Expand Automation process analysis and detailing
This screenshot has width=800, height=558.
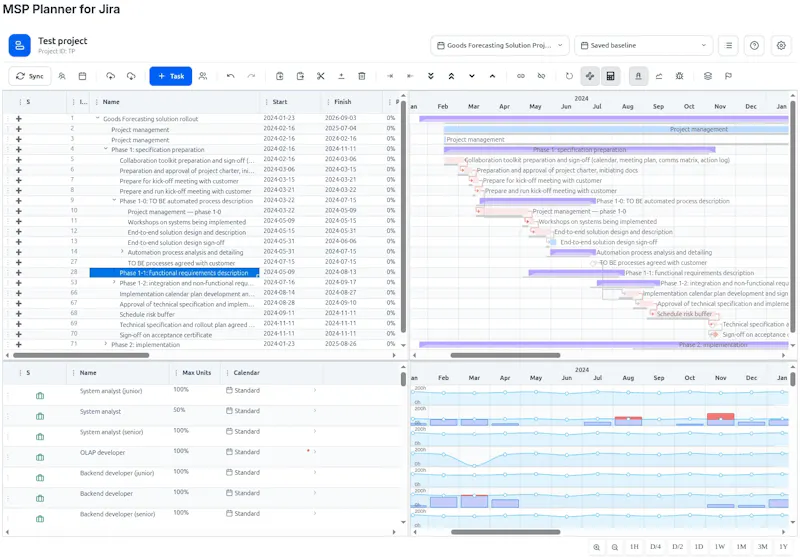(x=122, y=251)
